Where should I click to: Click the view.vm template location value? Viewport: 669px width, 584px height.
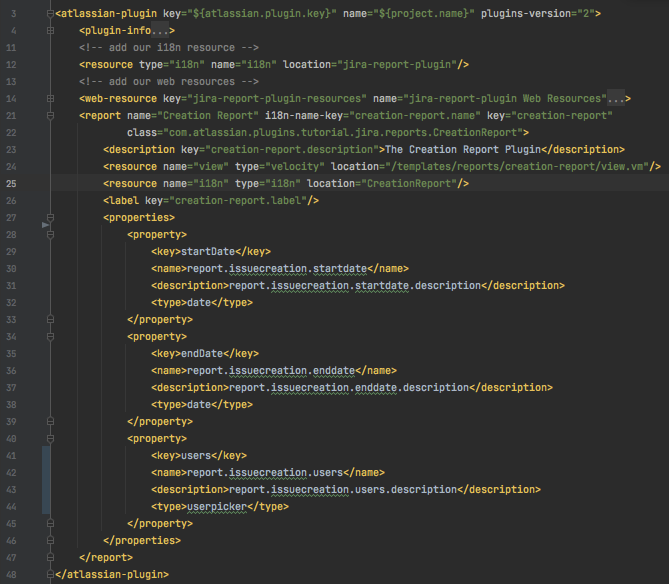tap(517, 167)
